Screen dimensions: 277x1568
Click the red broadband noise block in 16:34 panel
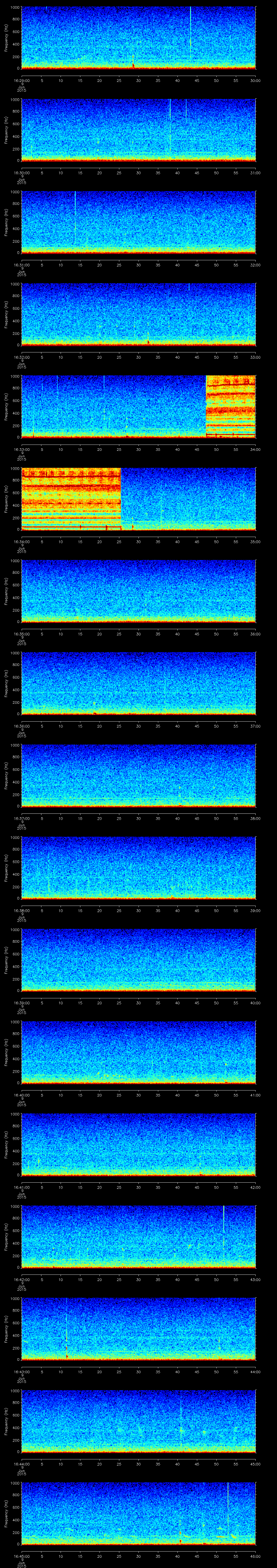[x=71, y=499]
